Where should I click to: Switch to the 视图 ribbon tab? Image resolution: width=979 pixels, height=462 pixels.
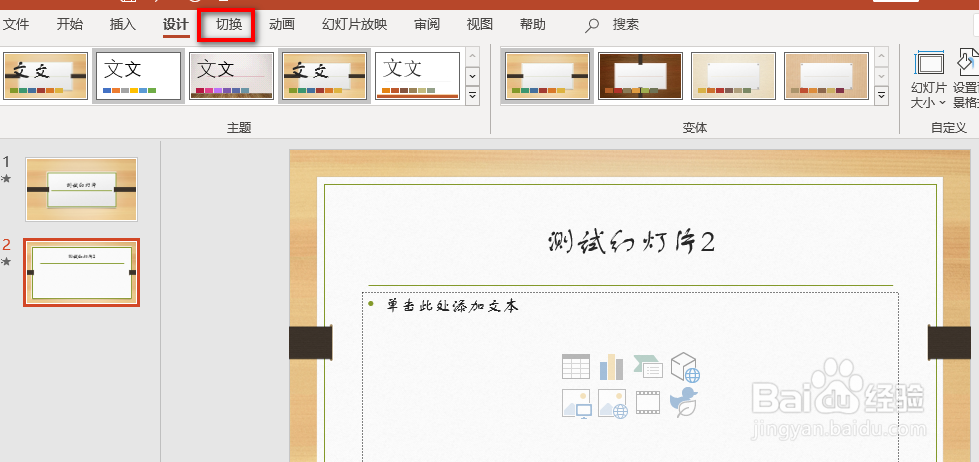480,25
